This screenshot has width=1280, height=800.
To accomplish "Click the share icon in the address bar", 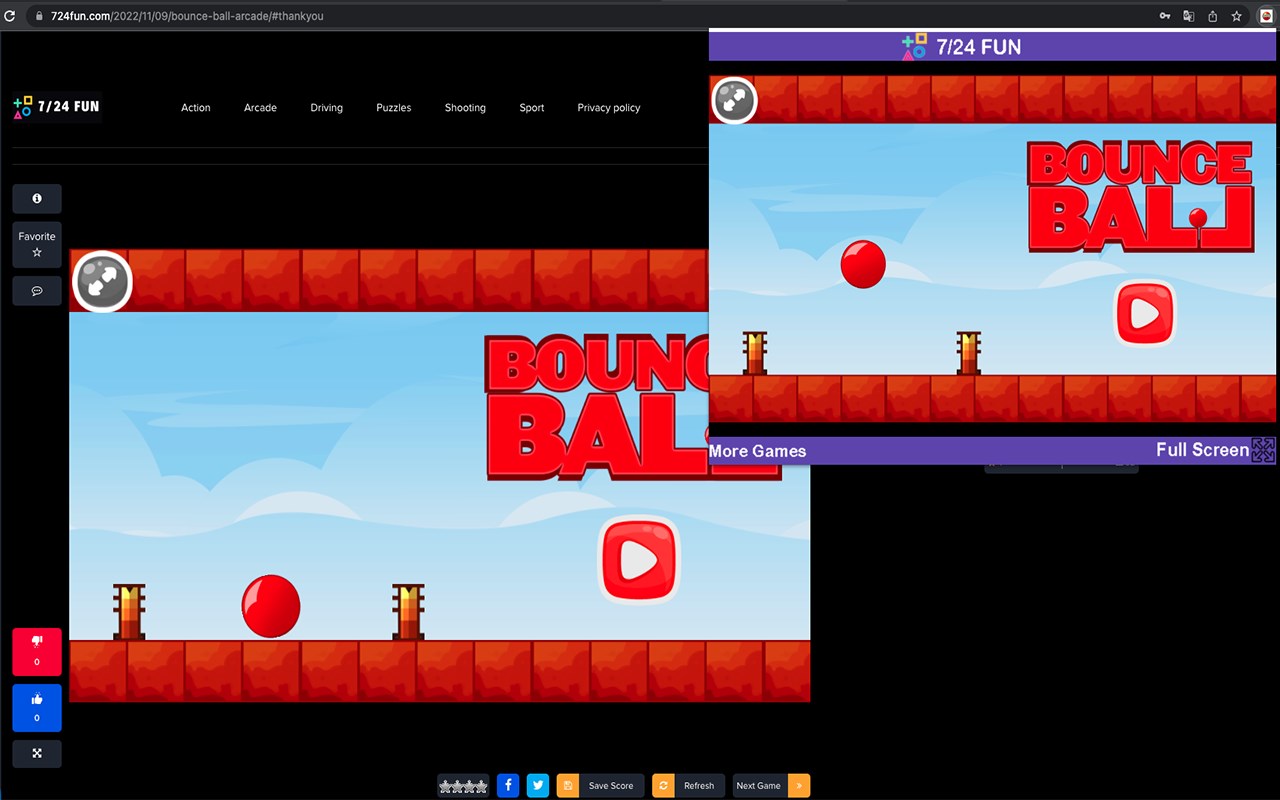I will pos(1213,16).
